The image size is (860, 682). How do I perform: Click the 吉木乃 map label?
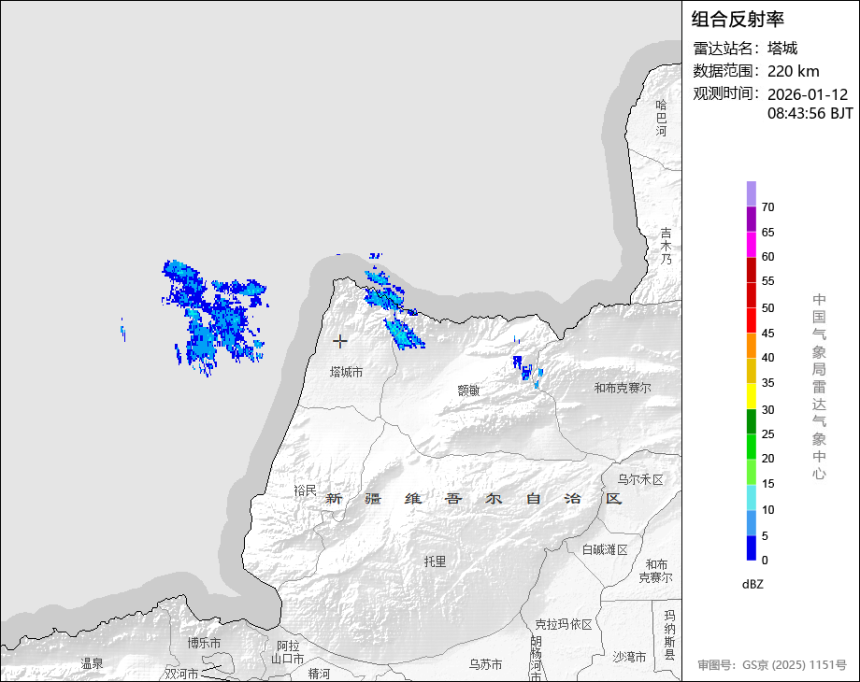pyautogui.click(x=665, y=246)
